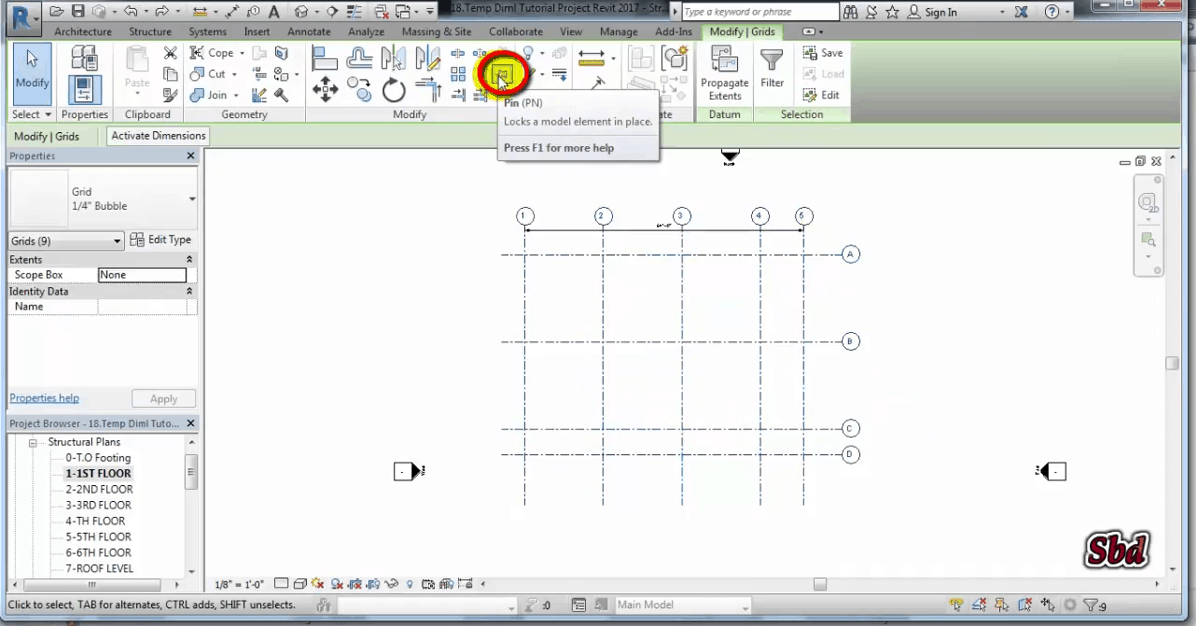Collapse the Extents section in Properties
The height and width of the screenshot is (626, 1196).
click(x=190, y=260)
